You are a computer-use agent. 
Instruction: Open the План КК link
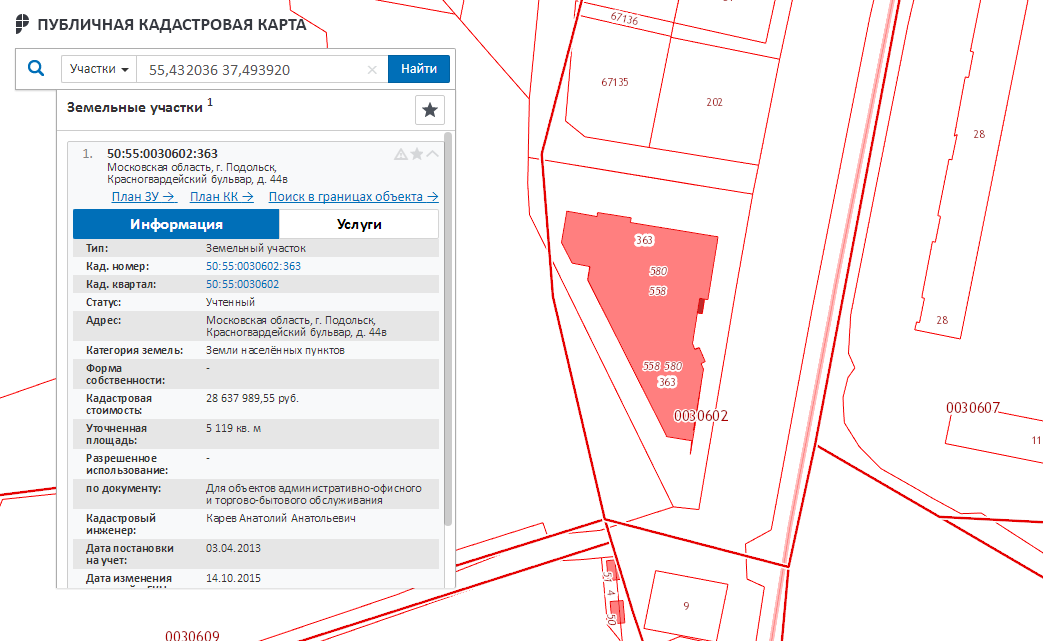pyautogui.click(x=221, y=197)
